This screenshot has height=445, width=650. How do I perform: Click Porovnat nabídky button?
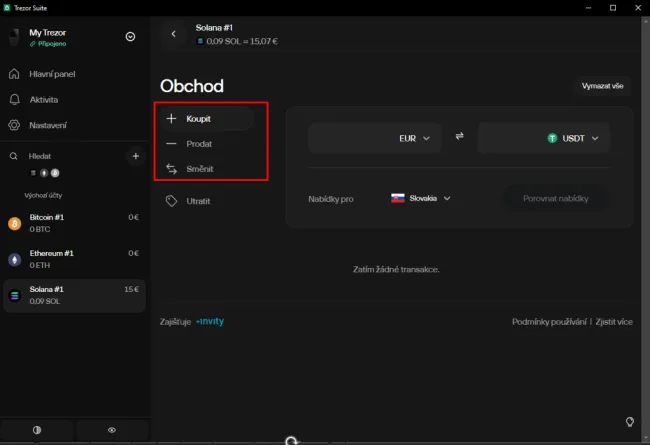(555, 199)
